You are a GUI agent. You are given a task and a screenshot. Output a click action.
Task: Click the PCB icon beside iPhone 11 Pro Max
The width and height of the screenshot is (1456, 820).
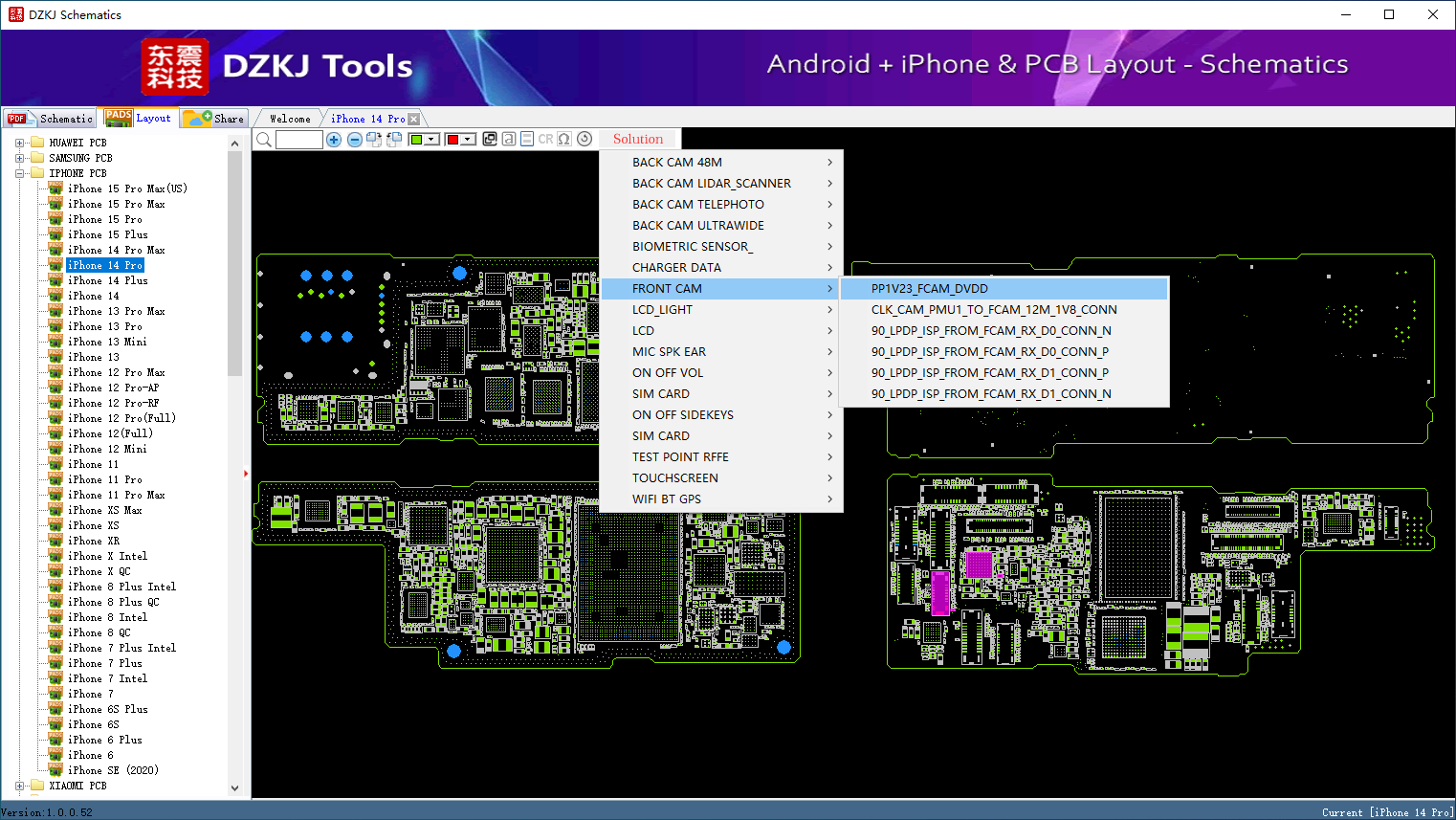55,495
